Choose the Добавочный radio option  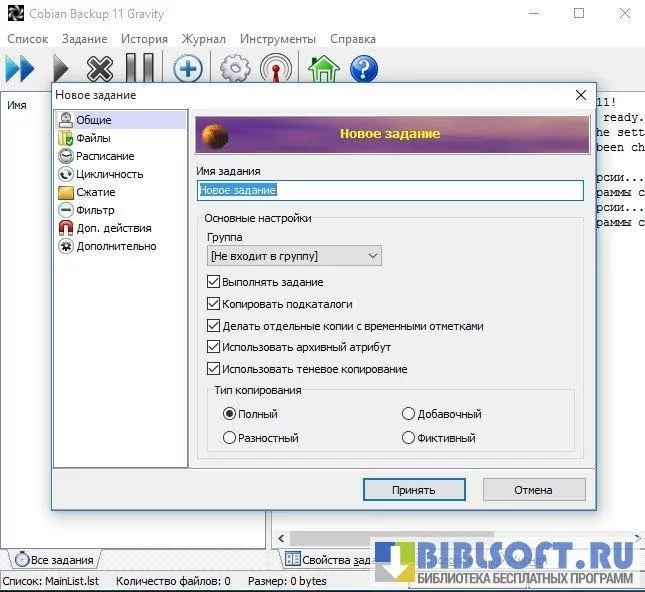(408, 414)
